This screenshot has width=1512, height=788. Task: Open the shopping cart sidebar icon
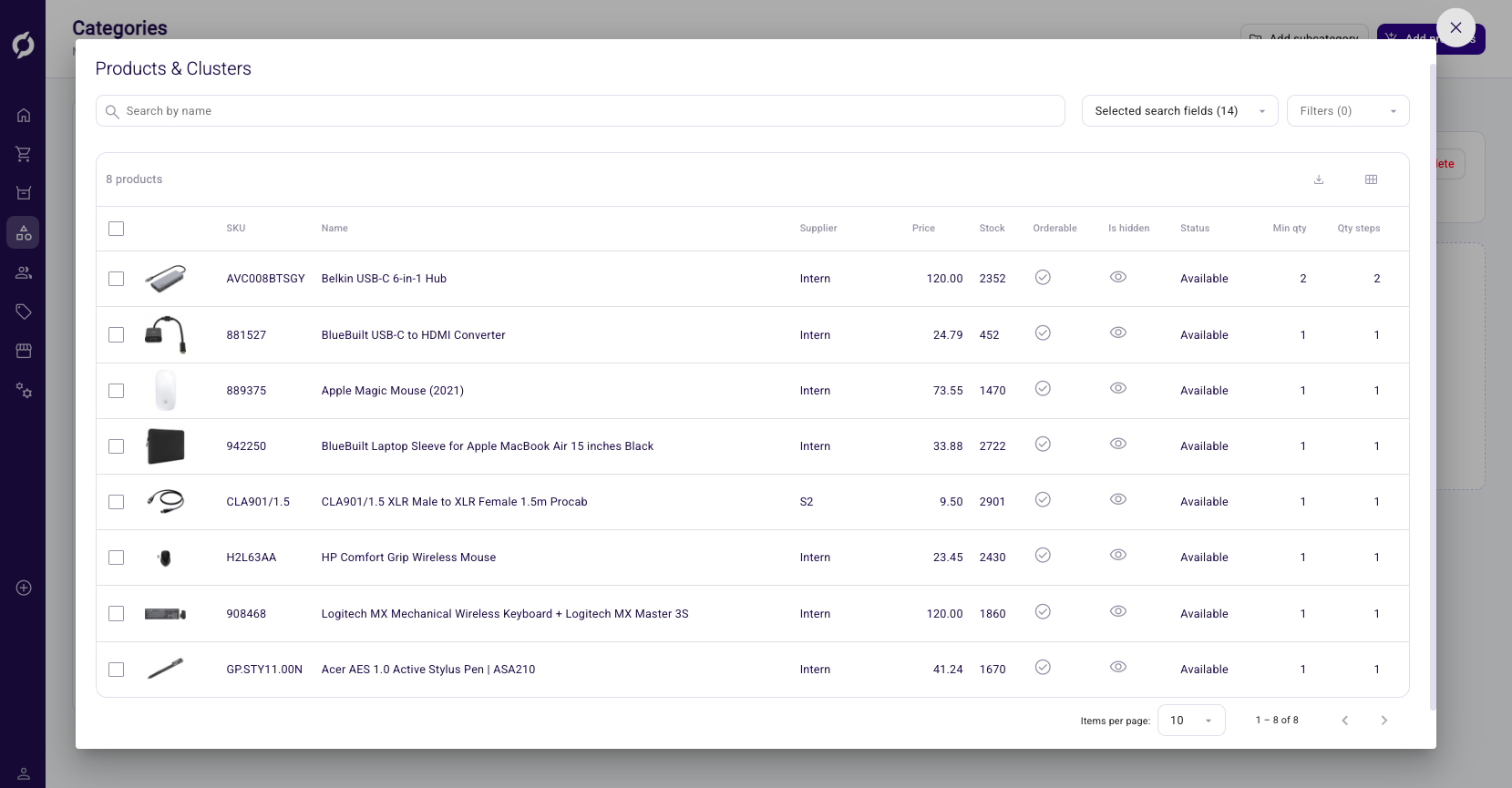pyautogui.click(x=24, y=154)
